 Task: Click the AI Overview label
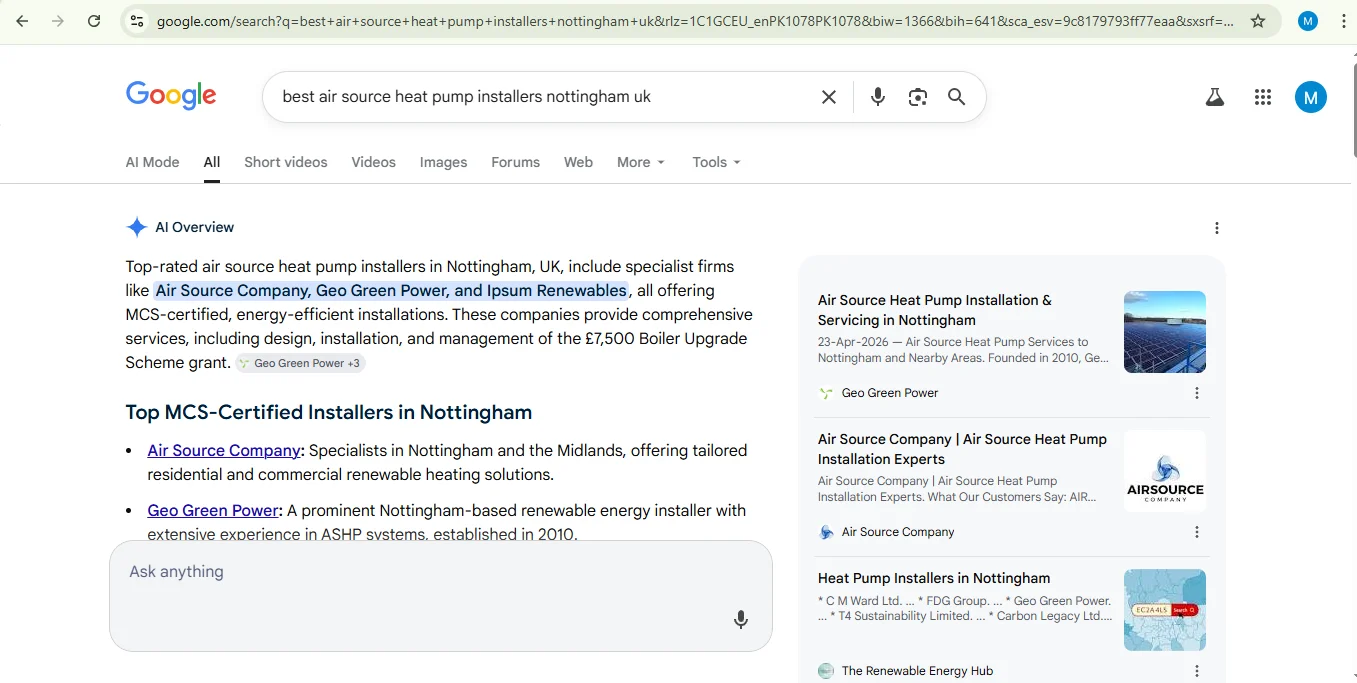click(195, 227)
